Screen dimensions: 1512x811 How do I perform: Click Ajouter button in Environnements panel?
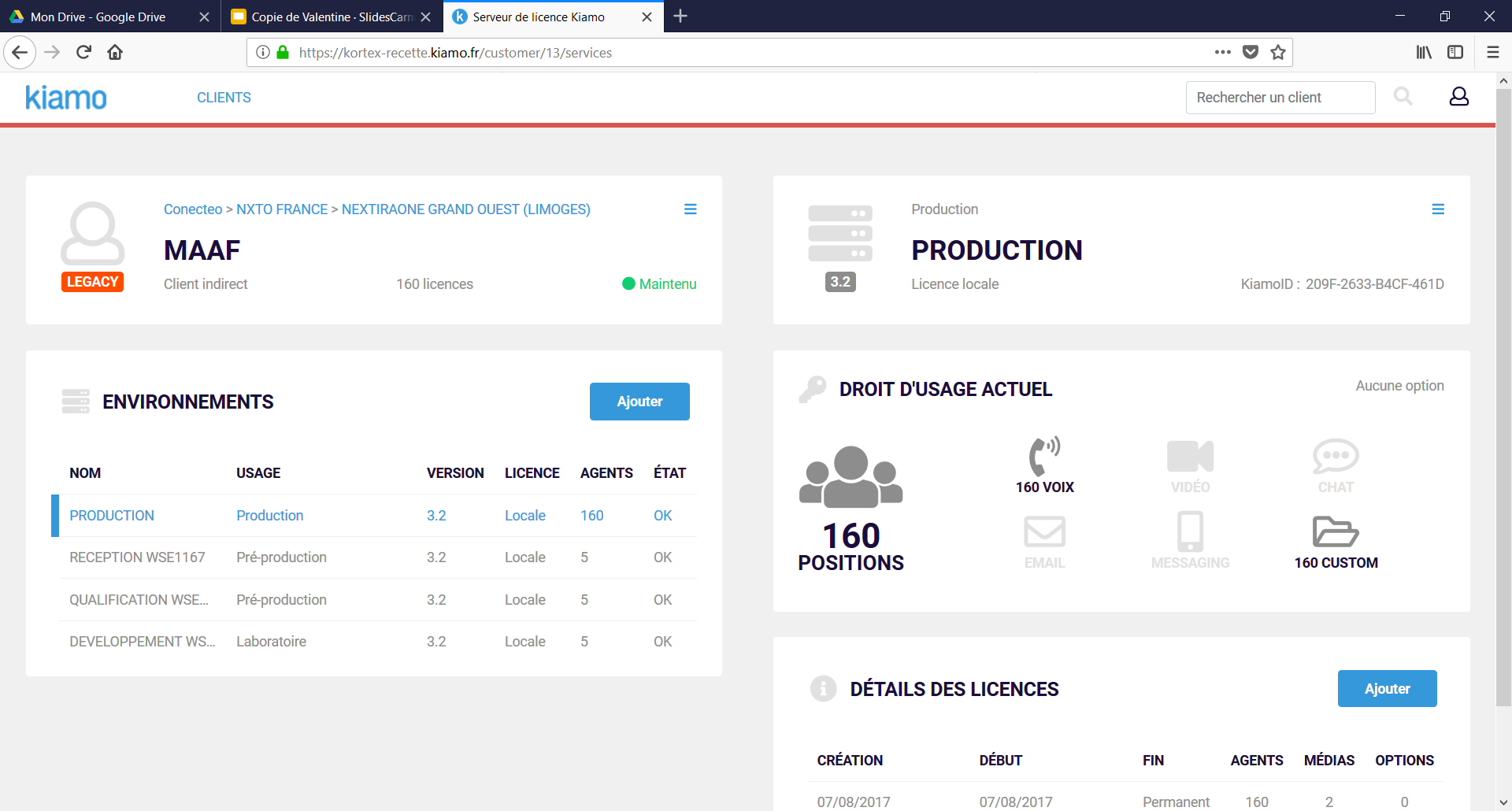[639, 402]
